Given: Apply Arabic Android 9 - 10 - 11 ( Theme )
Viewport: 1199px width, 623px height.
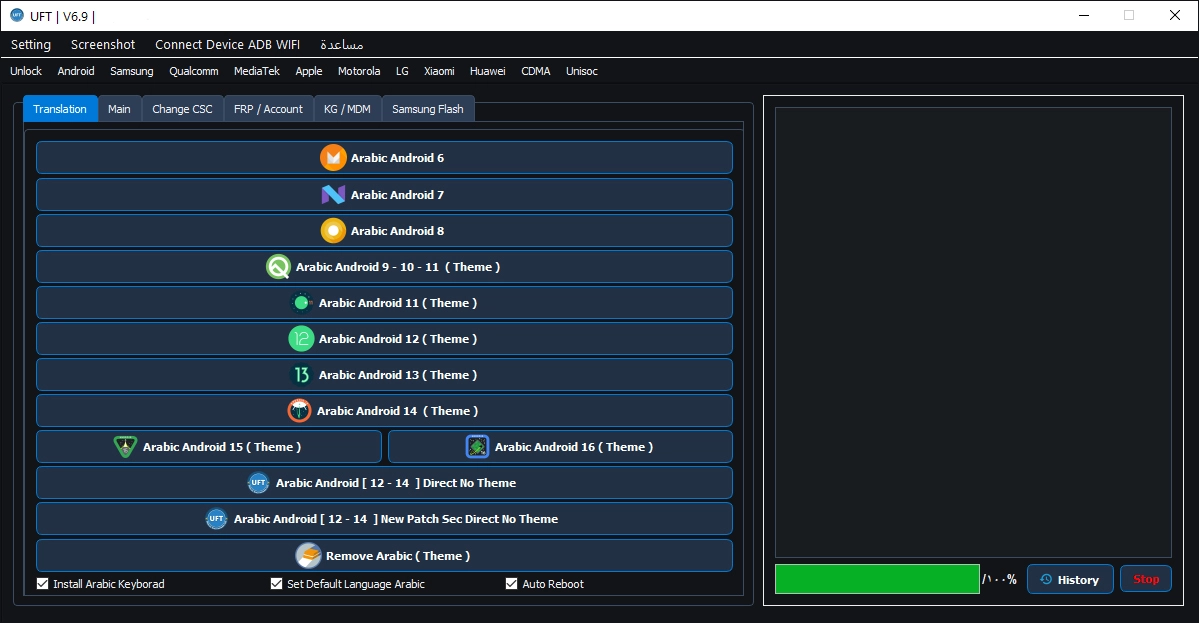Looking at the screenshot, I should point(384,267).
